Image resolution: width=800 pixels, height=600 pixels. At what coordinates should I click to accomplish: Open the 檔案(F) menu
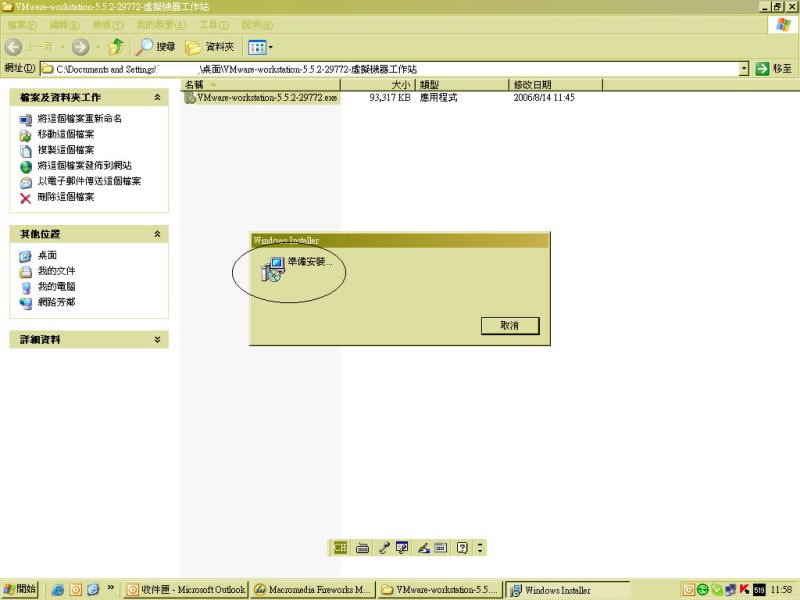pos(22,24)
